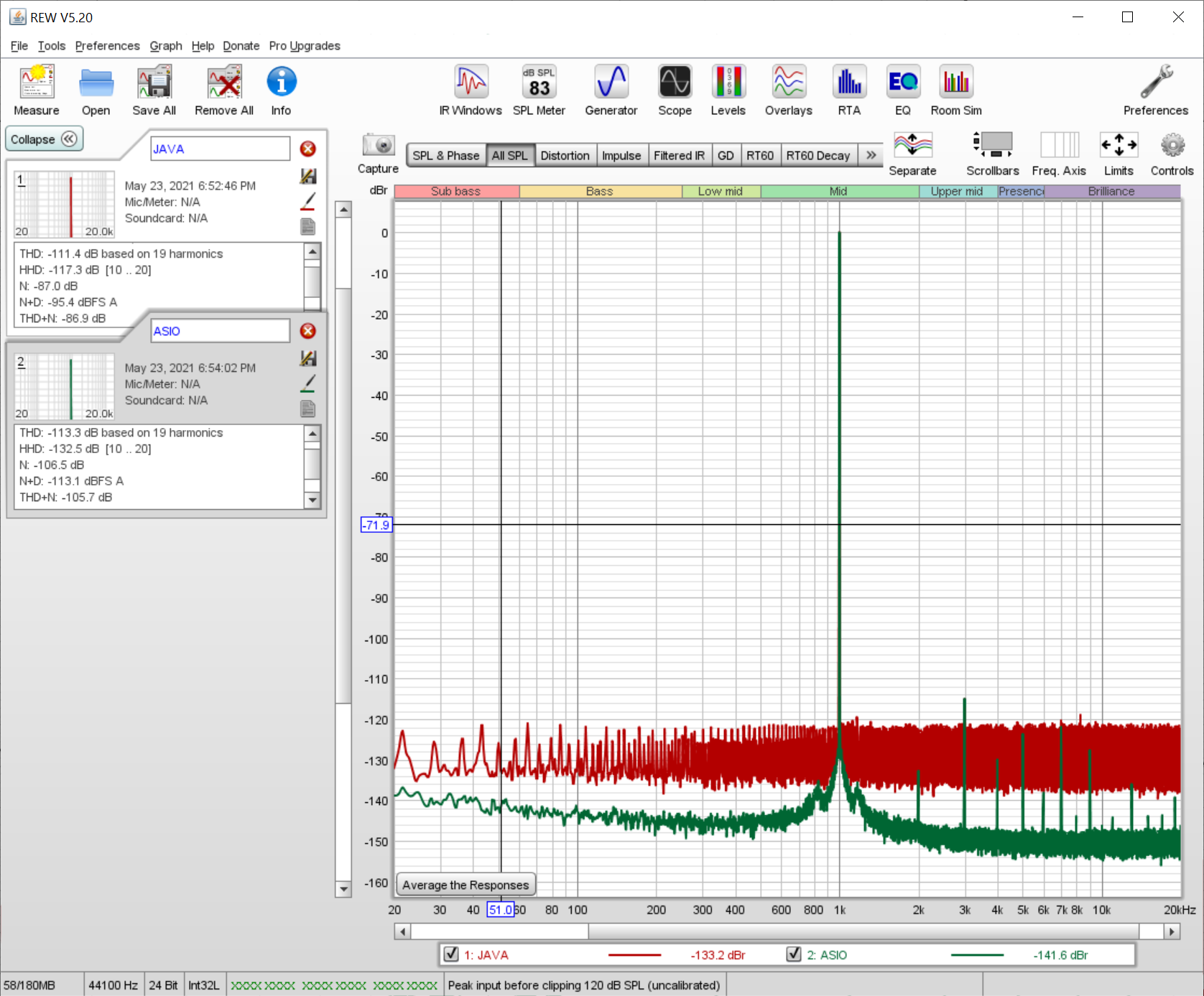Open graph Controls gear
The width and height of the screenshot is (1204, 996).
point(1172,154)
